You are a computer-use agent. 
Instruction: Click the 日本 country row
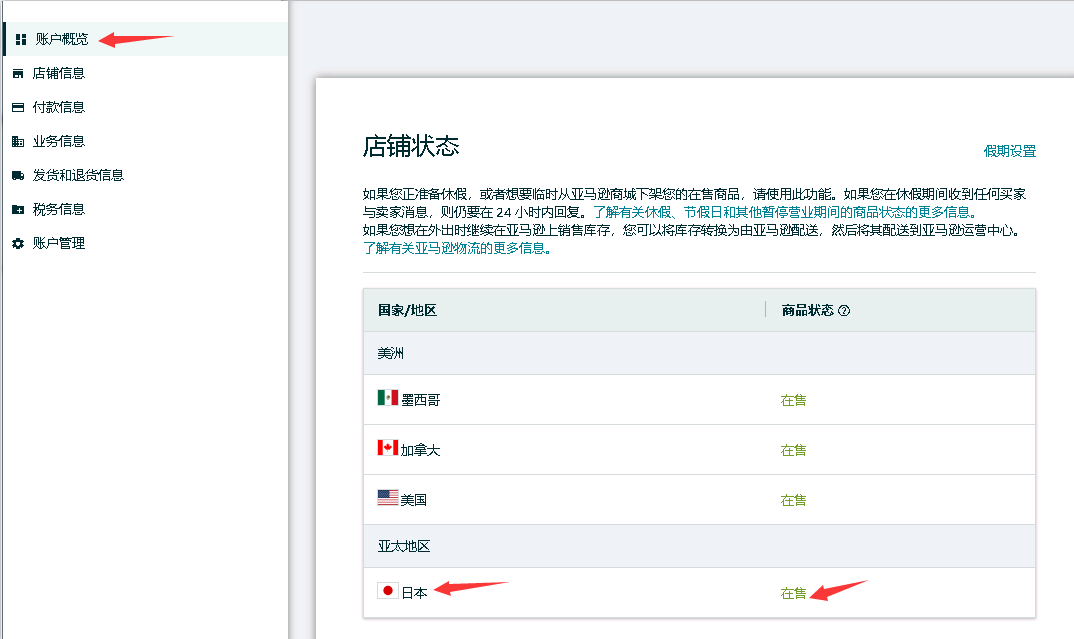[415, 592]
